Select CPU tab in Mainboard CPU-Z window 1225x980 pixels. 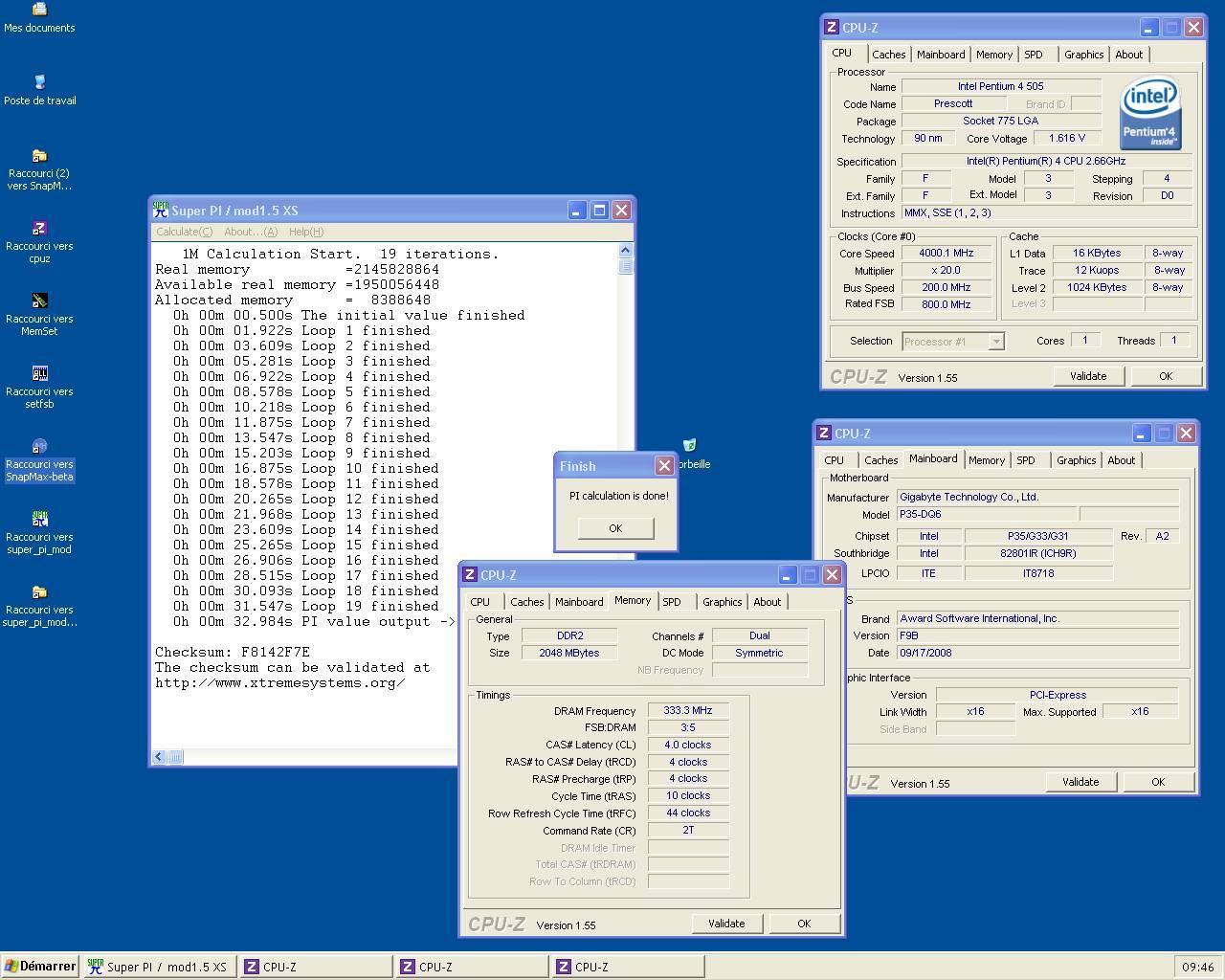pos(835,460)
